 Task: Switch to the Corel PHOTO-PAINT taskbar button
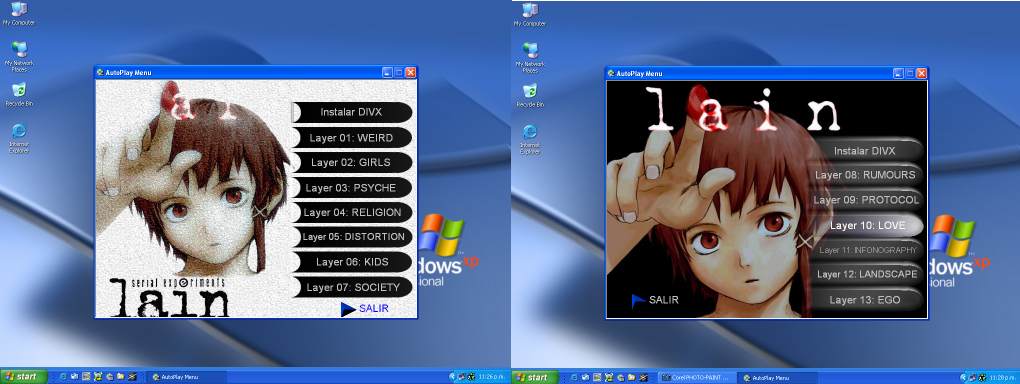(697, 377)
